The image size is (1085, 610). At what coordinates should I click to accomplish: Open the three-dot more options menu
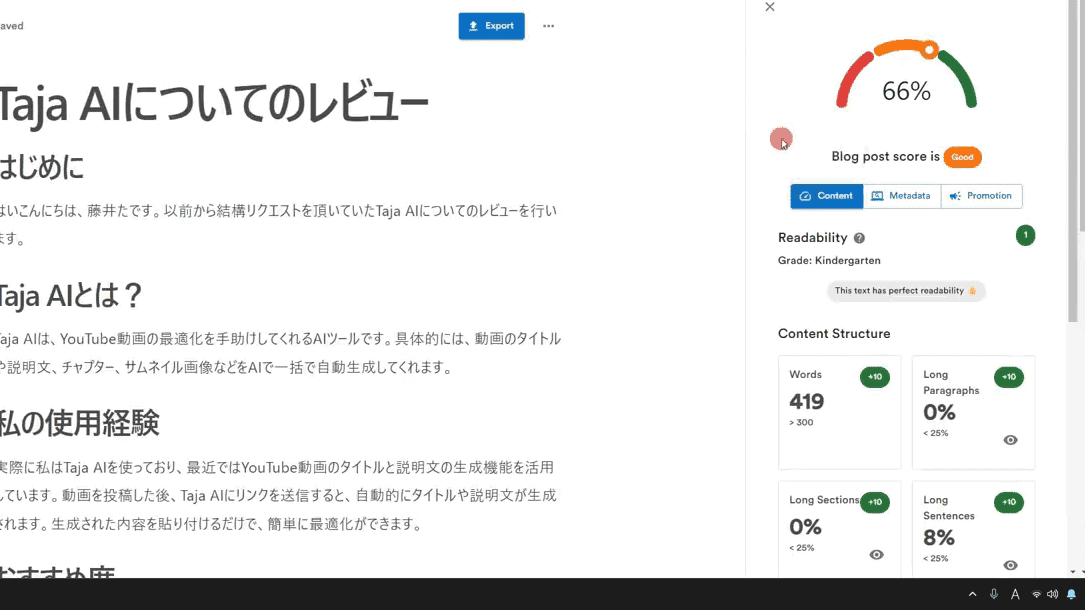pyautogui.click(x=549, y=26)
